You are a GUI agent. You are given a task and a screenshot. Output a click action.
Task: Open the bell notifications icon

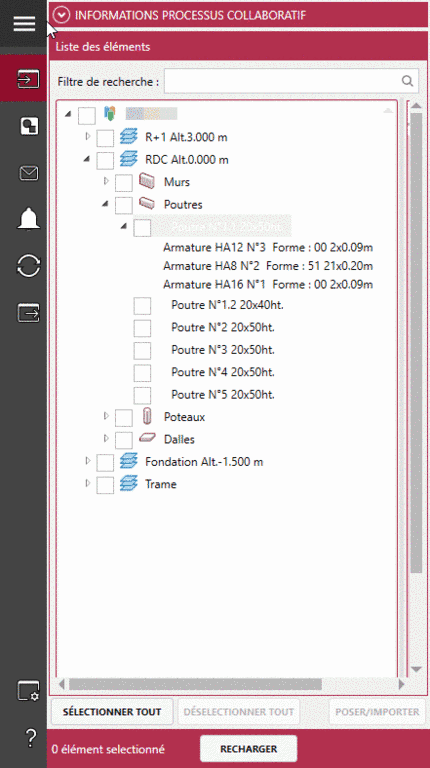click(x=28, y=218)
